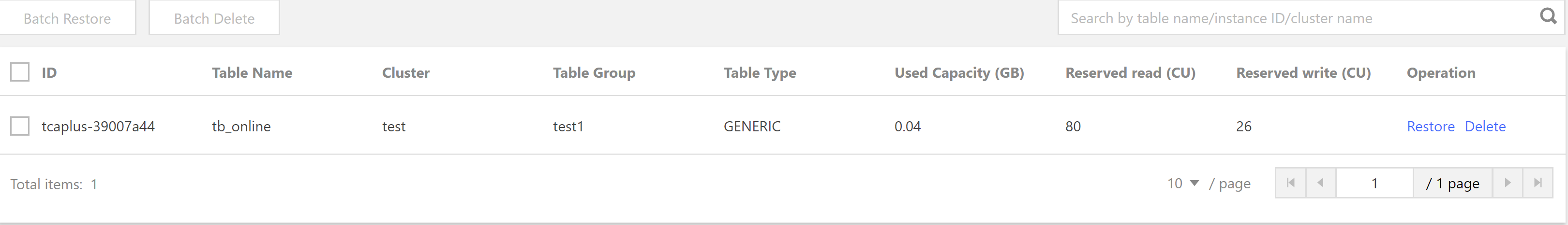Toggle the select-all checkbox in header
This screenshot has width=1568, height=225.
(20, 72)
